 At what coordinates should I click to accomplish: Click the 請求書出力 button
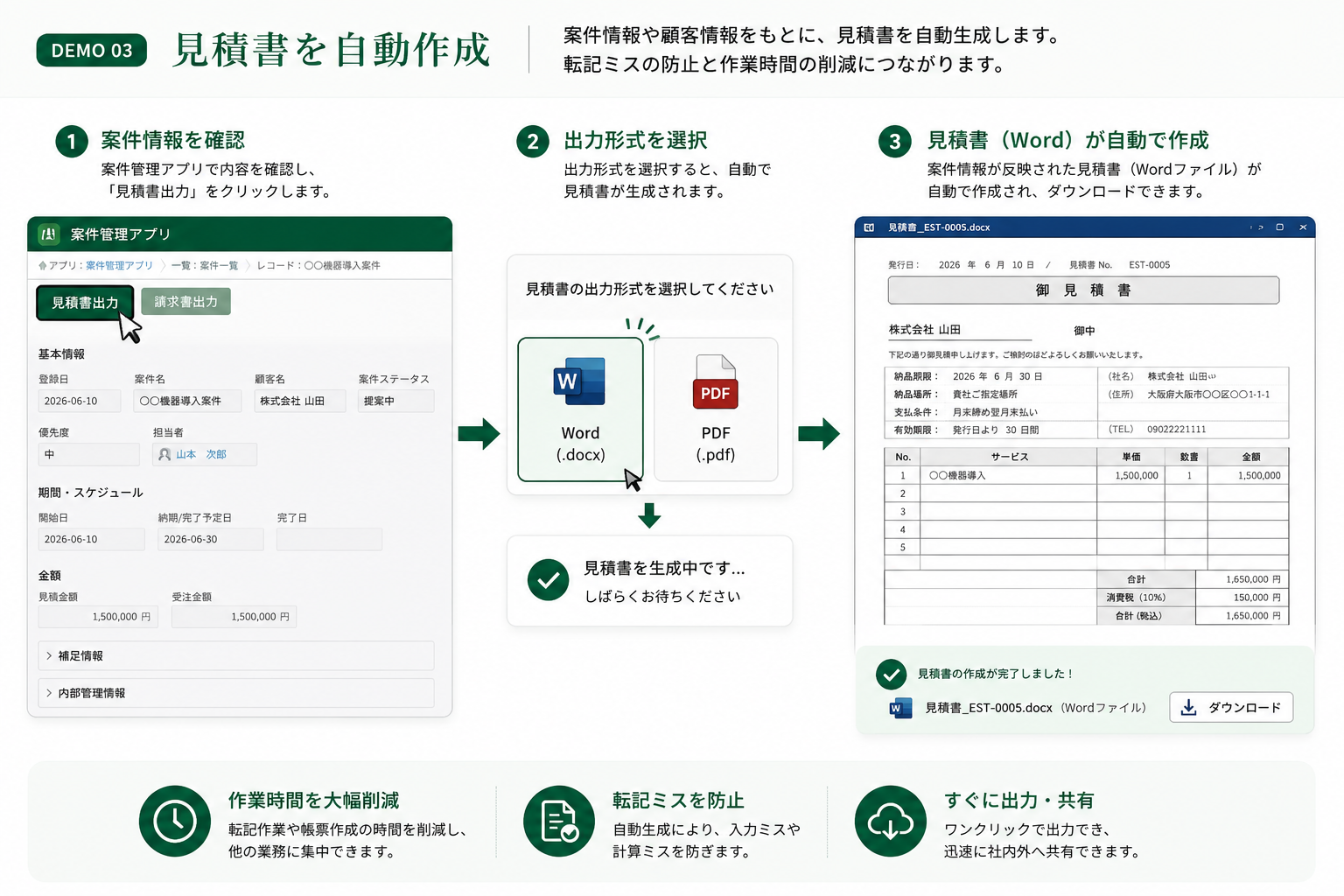(185, 302)
